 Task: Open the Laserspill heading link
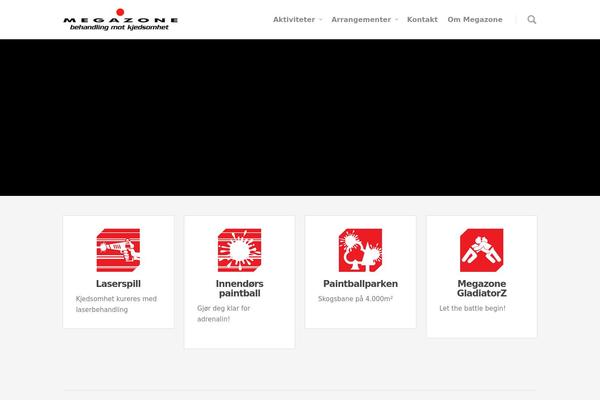point(118,284)
